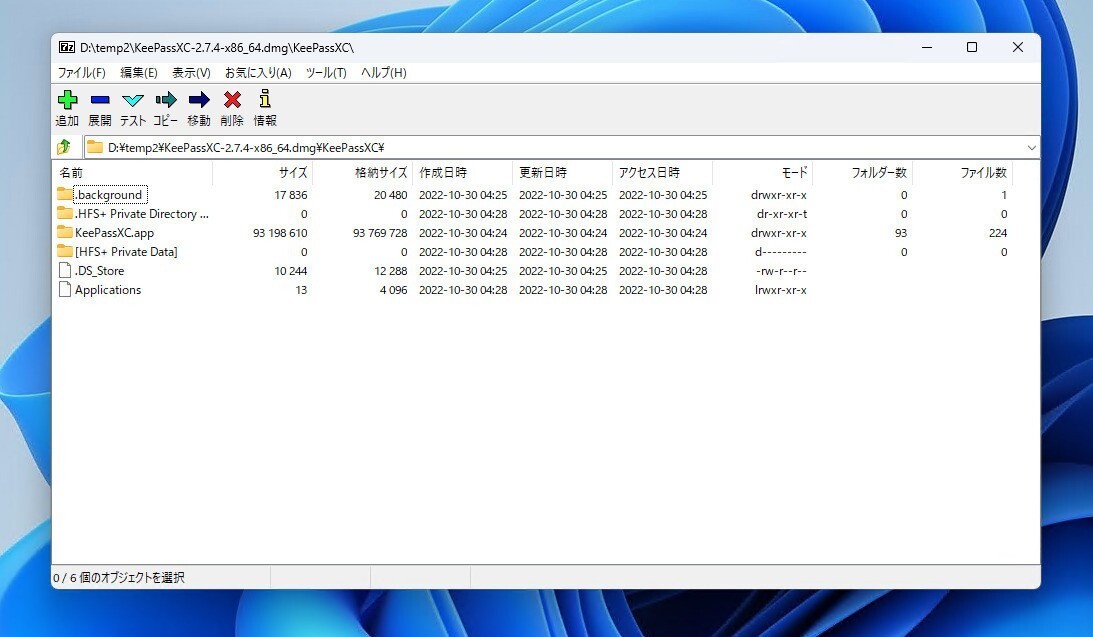The image size is (1093, 637).
Task: Select the Applications symlink entry
Action: (107, 289)
